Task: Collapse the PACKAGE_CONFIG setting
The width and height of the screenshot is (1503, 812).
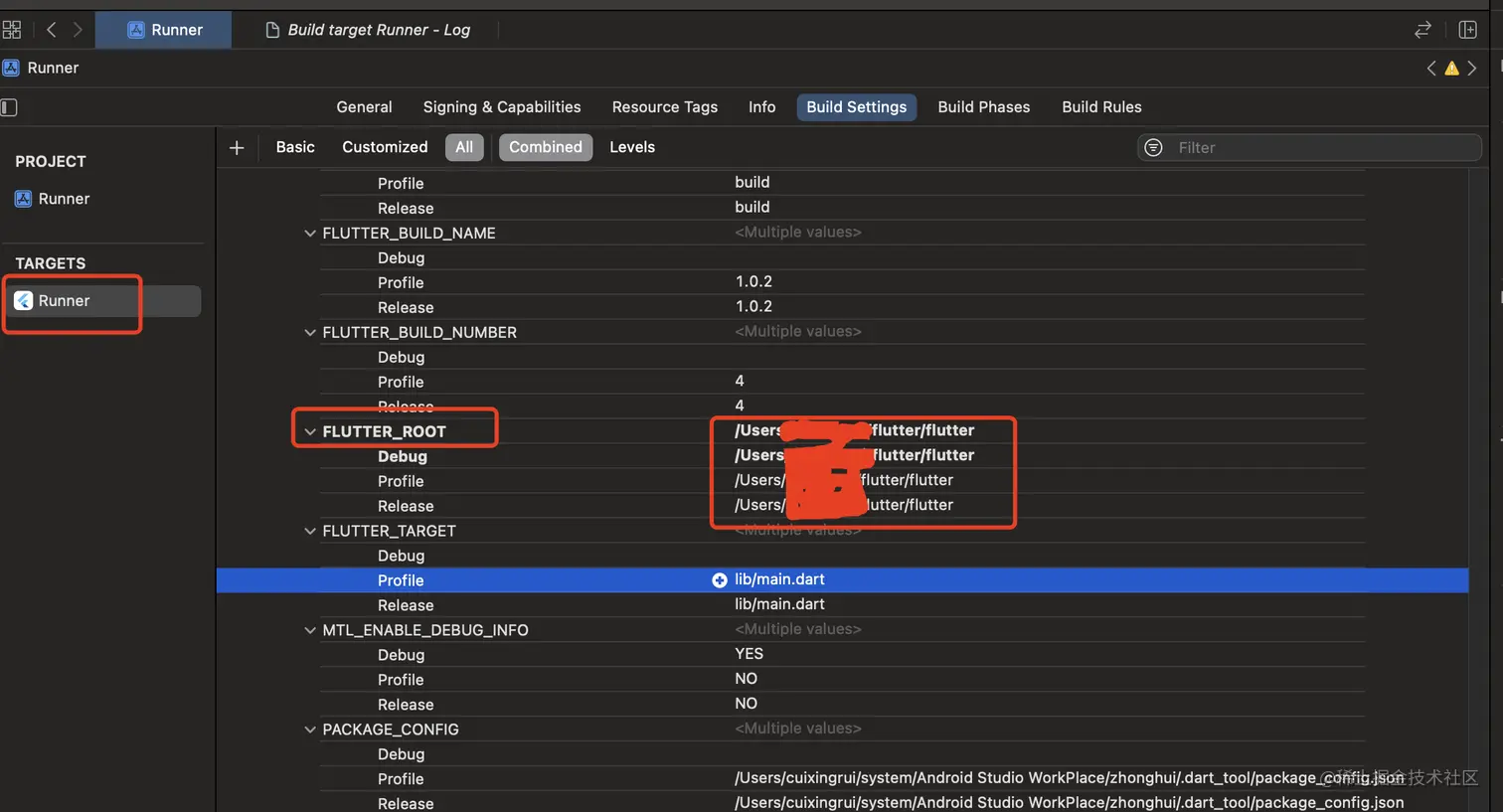Action: pos(310,731)
